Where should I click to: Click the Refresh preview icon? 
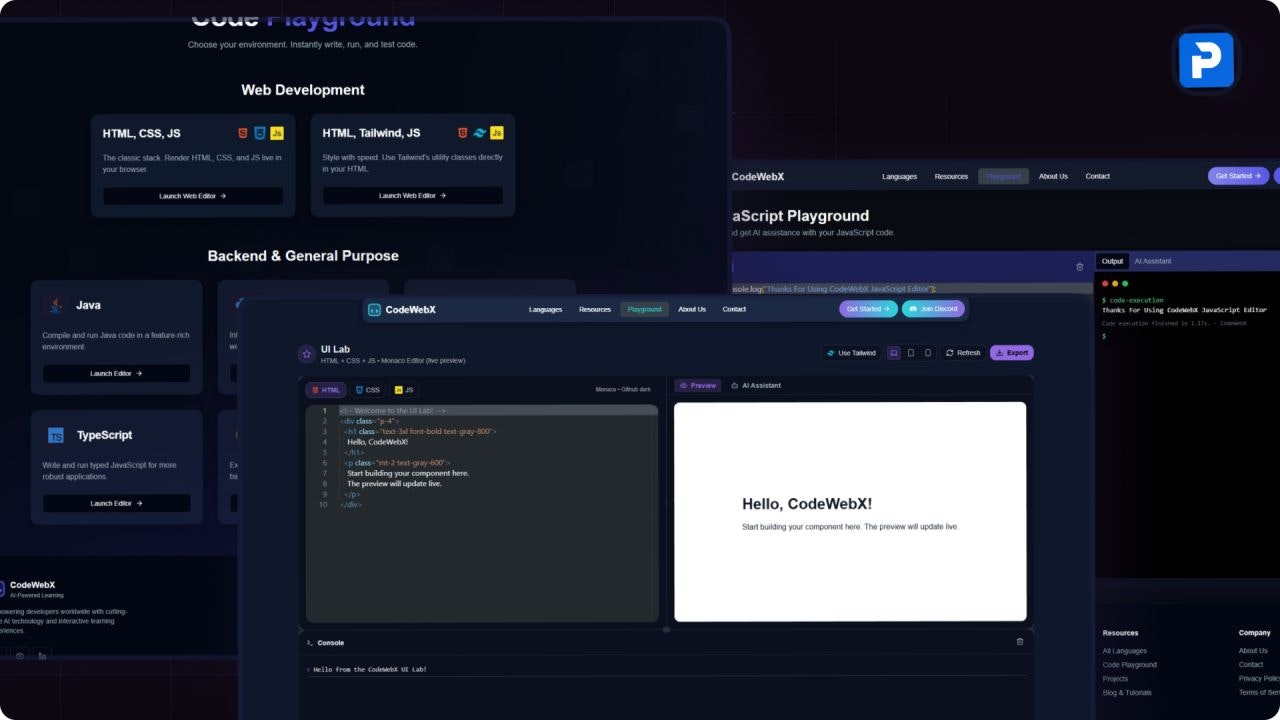point(951,352)
